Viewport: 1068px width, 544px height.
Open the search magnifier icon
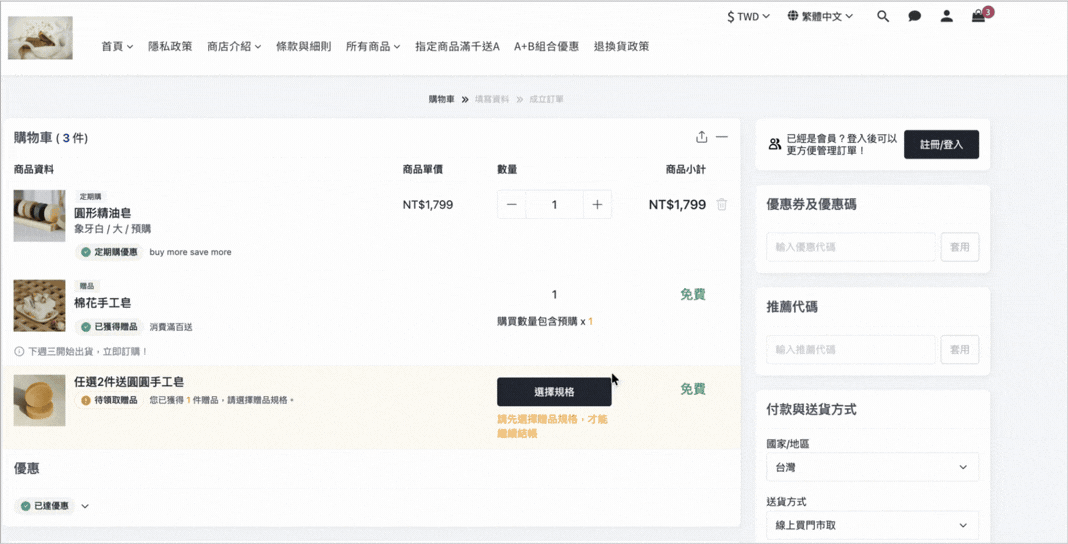tap(883, 16)
